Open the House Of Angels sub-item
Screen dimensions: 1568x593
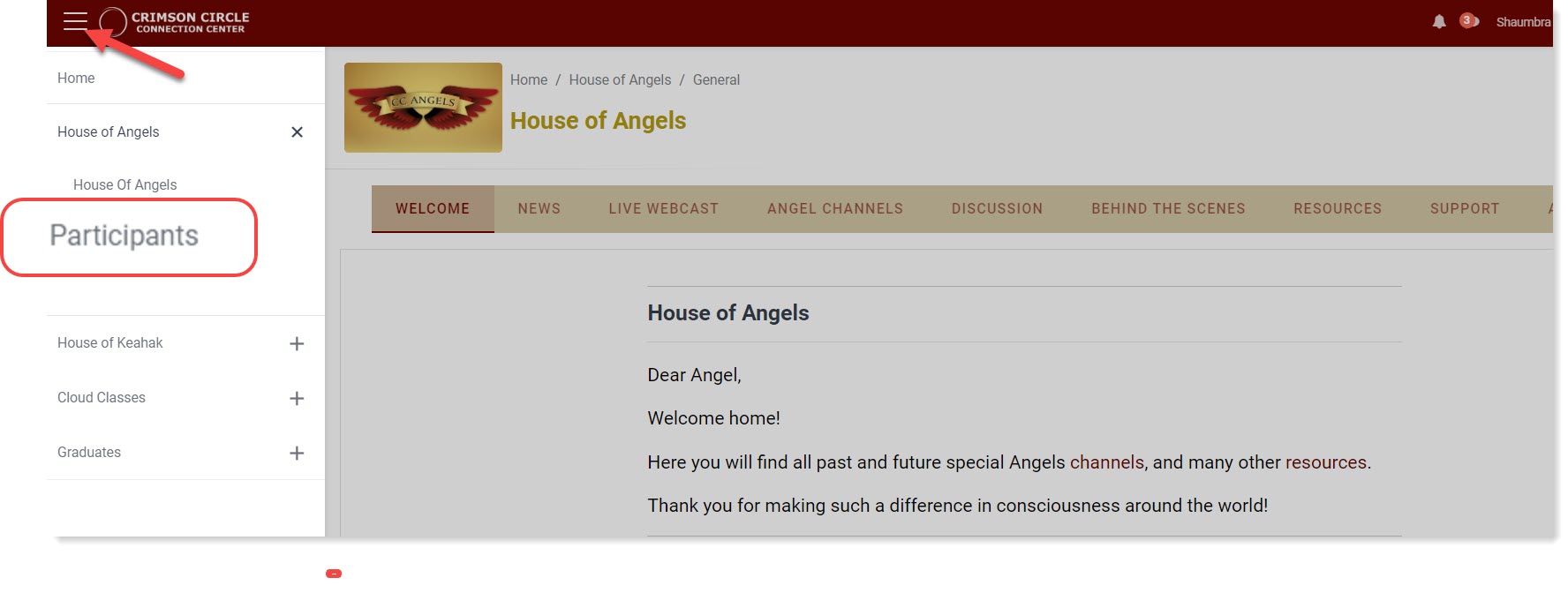point(125,184)
